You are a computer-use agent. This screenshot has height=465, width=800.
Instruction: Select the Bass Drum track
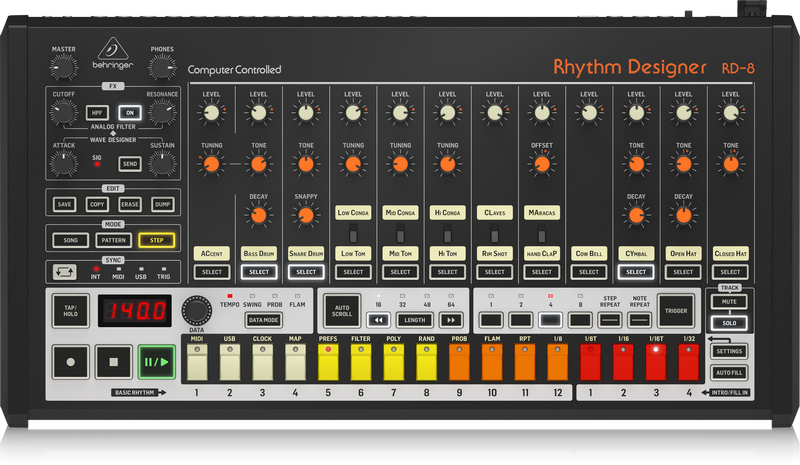258,271
